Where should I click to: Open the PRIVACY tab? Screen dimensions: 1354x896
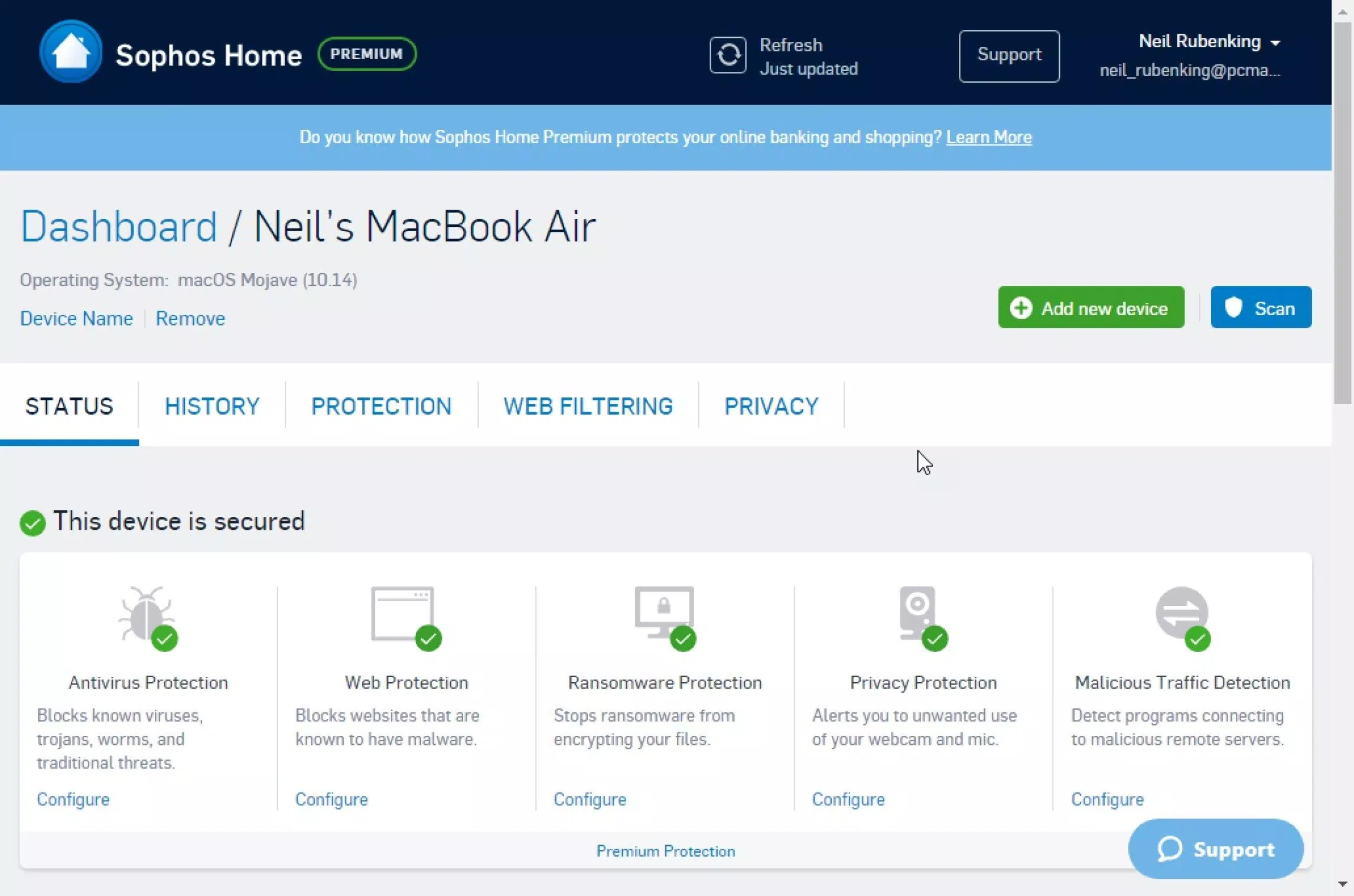(x=771, y=406)
